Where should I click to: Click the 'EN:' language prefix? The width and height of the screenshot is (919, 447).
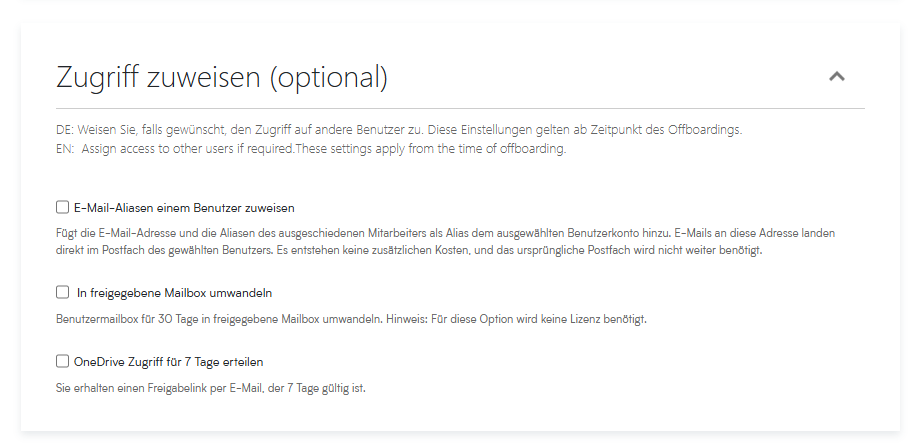click(65, 149)
